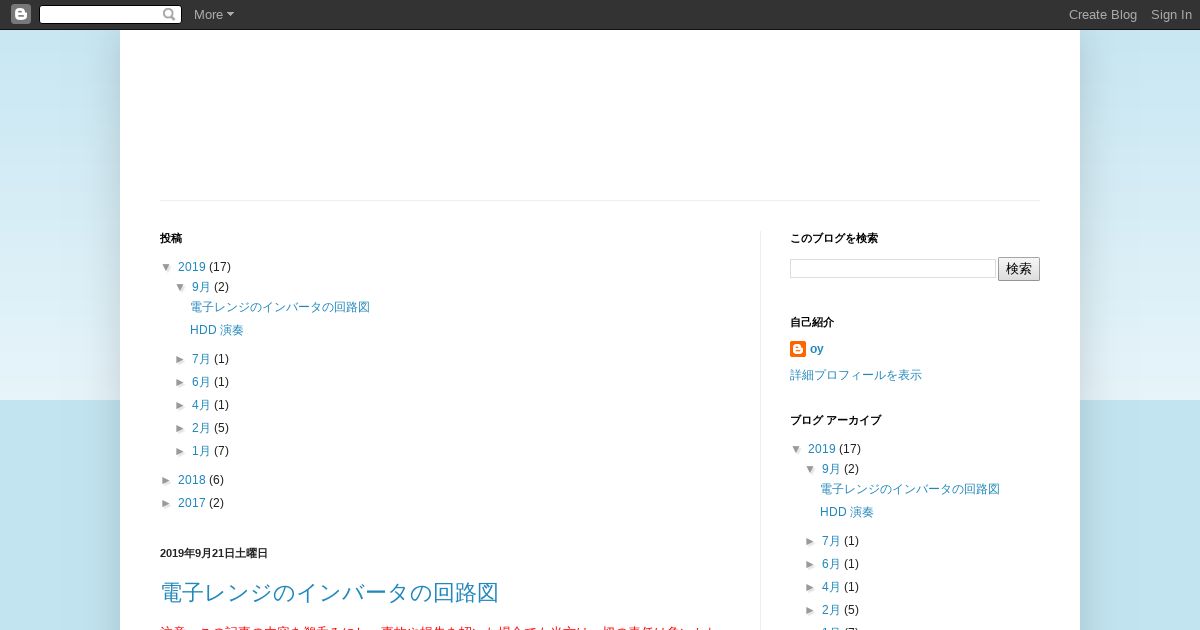Click the Blogger logo icon in navbar

tap(21, 14)
